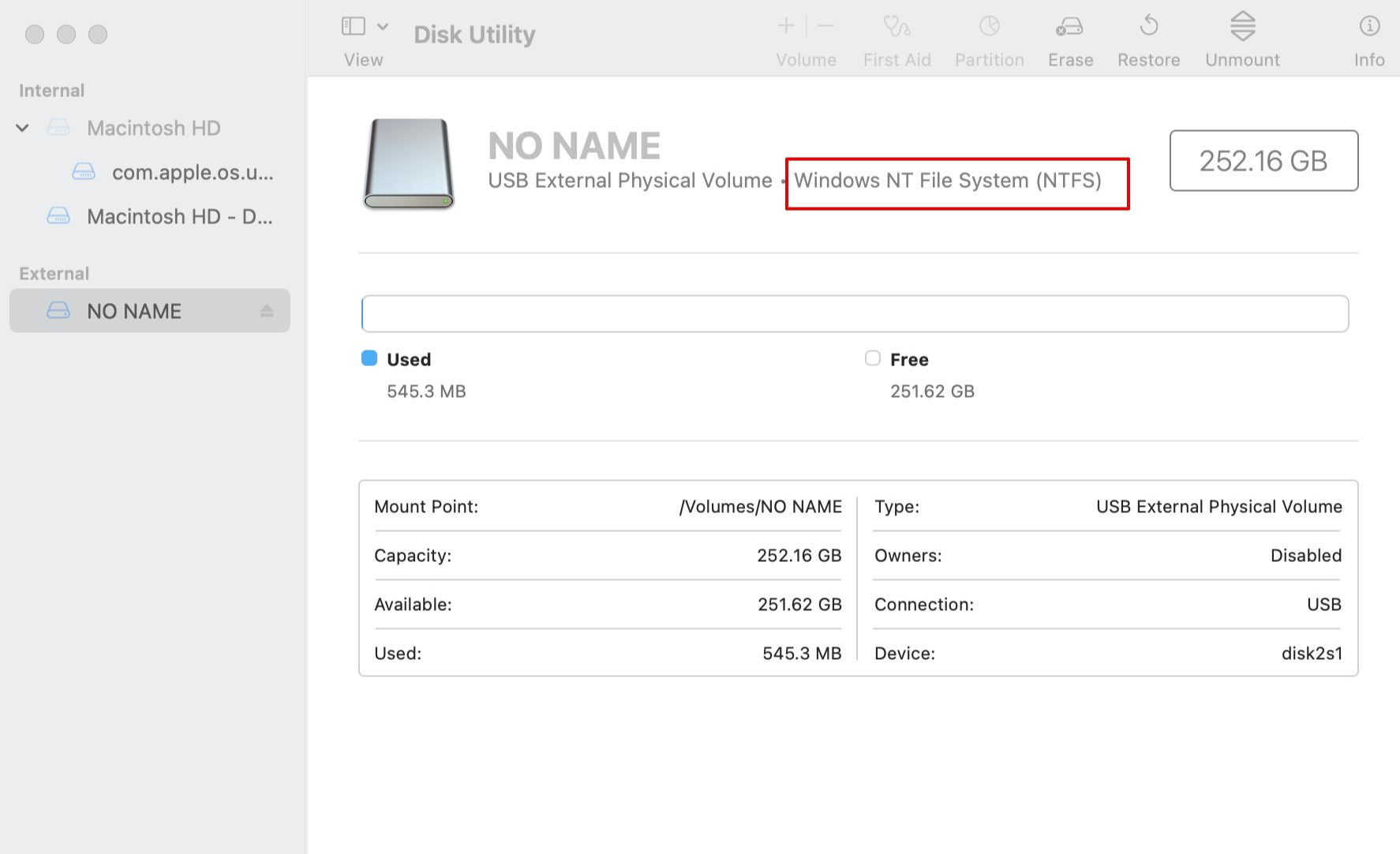
Task: Click the Available 251.62 GB table value
Action: 799,605
